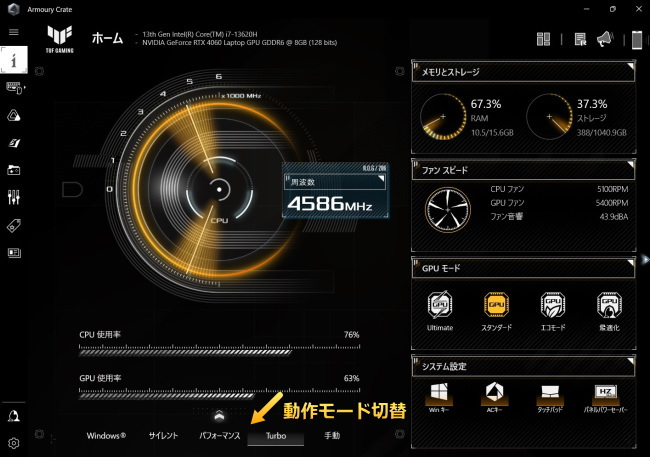Open the hamburger menu in the sidebar

[x=14, y=32]
